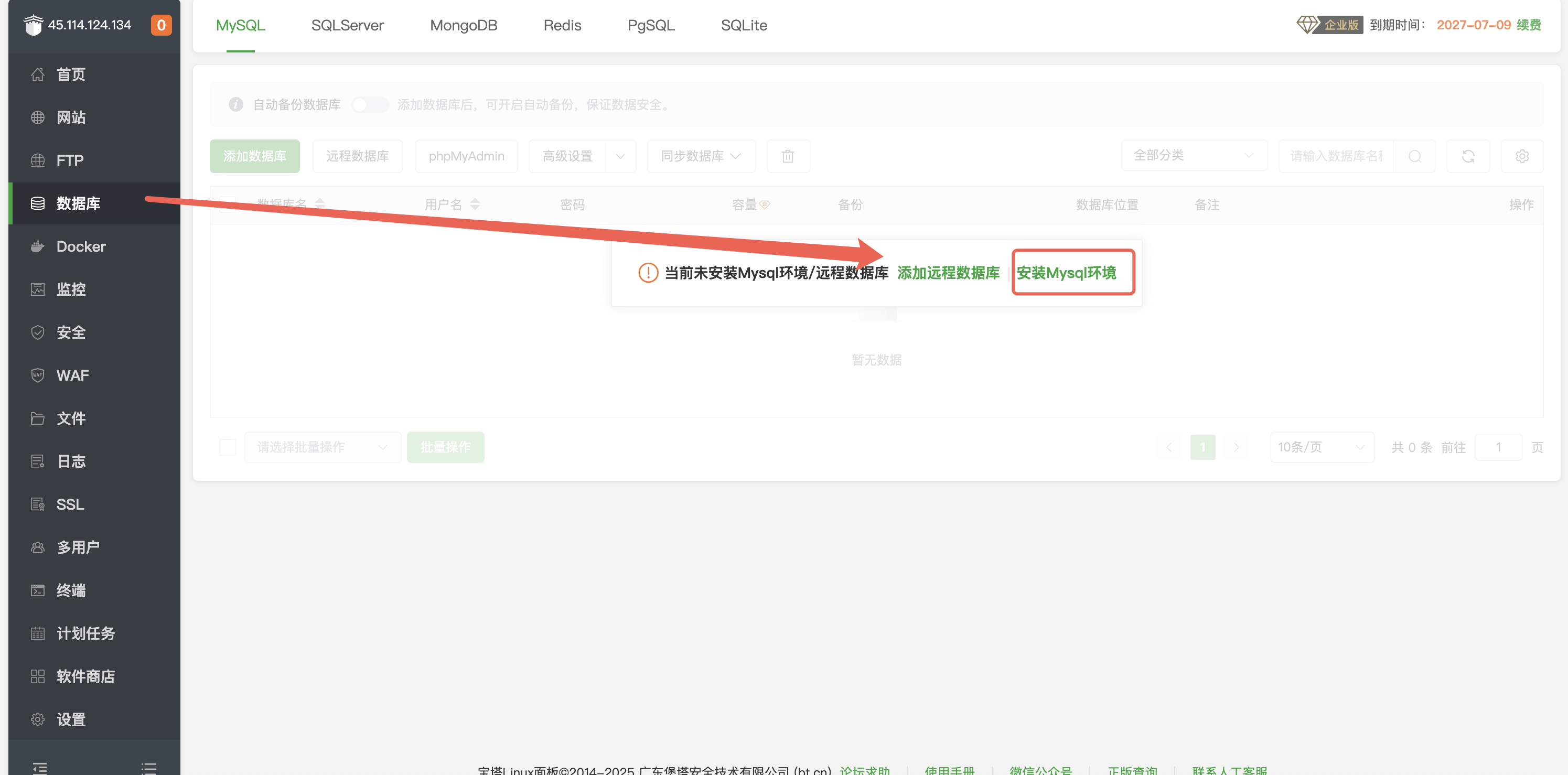
Task: Check the select-all checkbox in the footer
Action: 227,447
